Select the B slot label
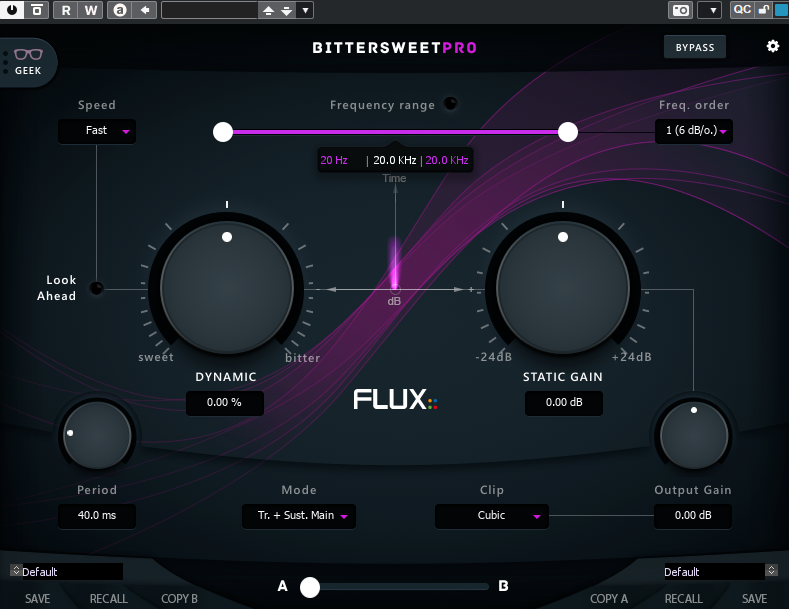 [x=503, y=586]
